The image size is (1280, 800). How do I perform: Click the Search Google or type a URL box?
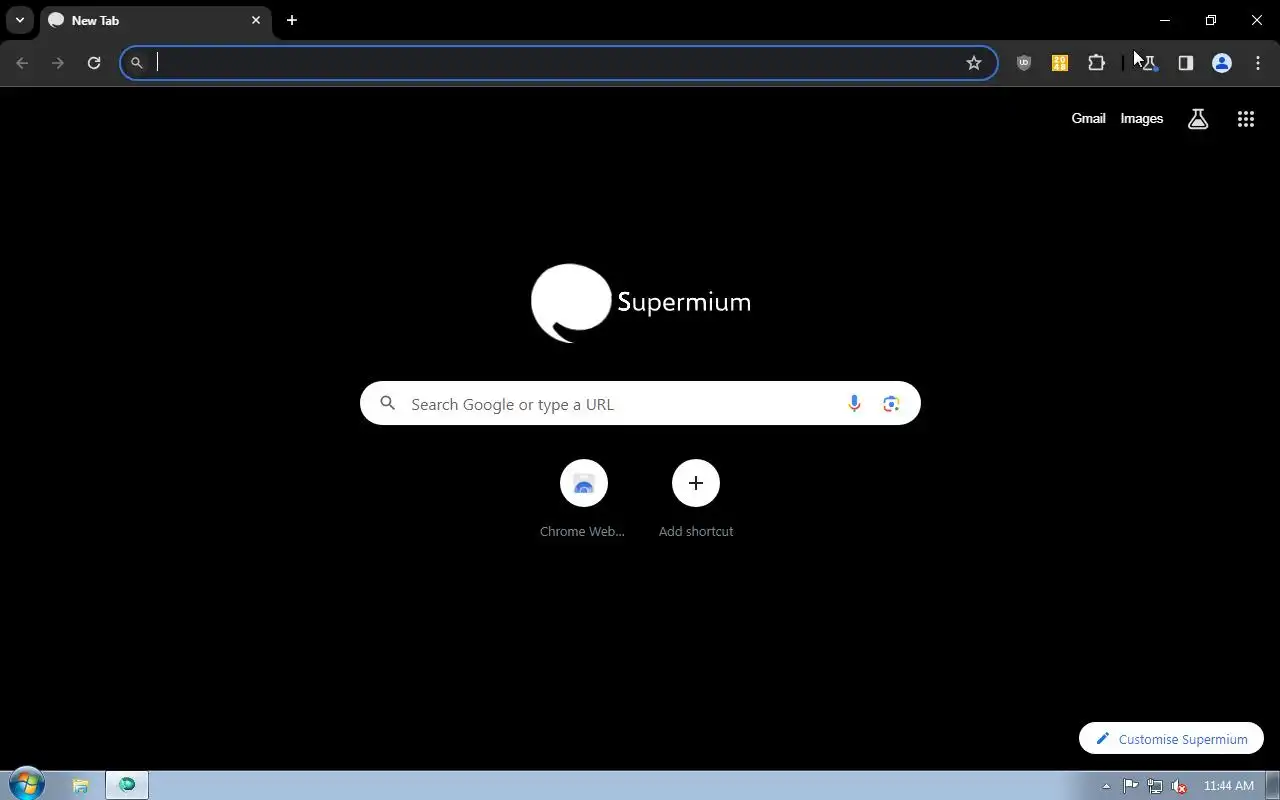(x=640, y=404)
